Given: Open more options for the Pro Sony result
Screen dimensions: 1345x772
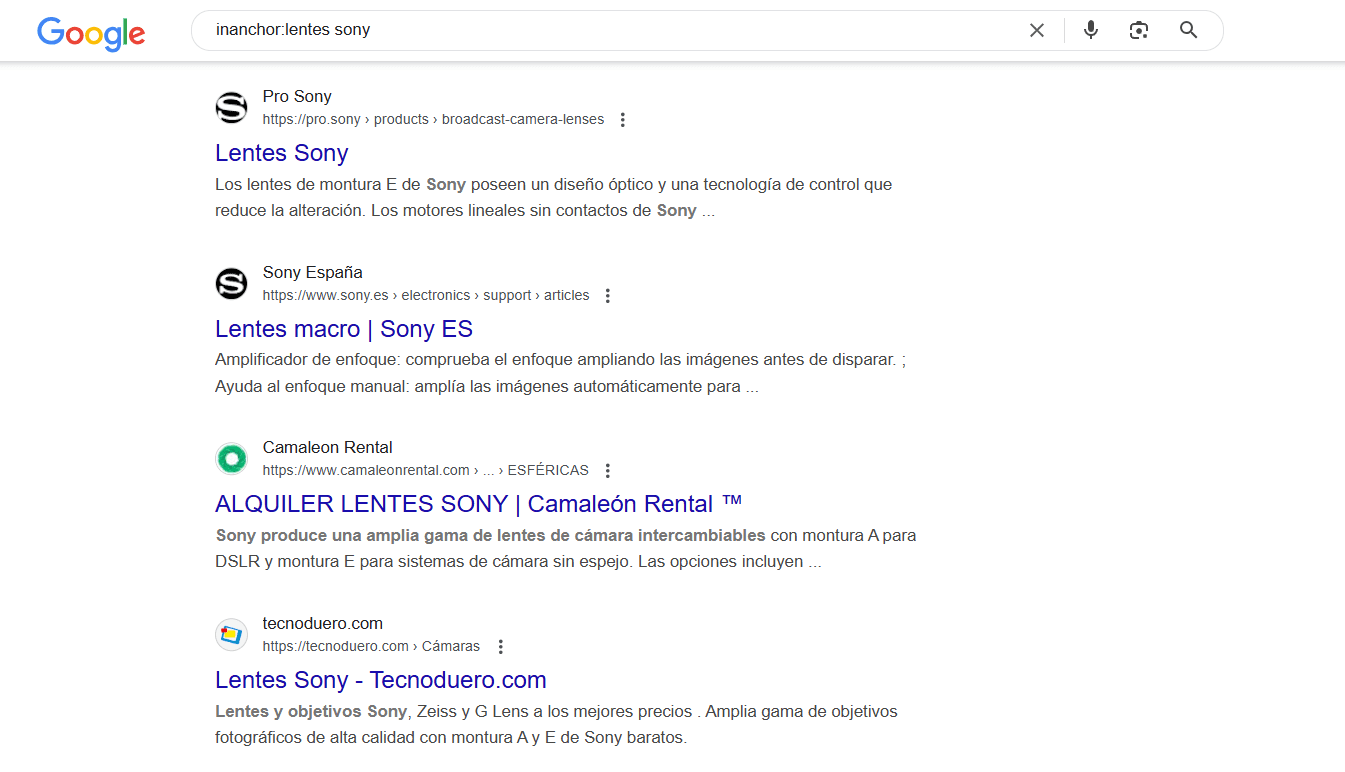Looking at the screenshot, I should coord(622,120).
